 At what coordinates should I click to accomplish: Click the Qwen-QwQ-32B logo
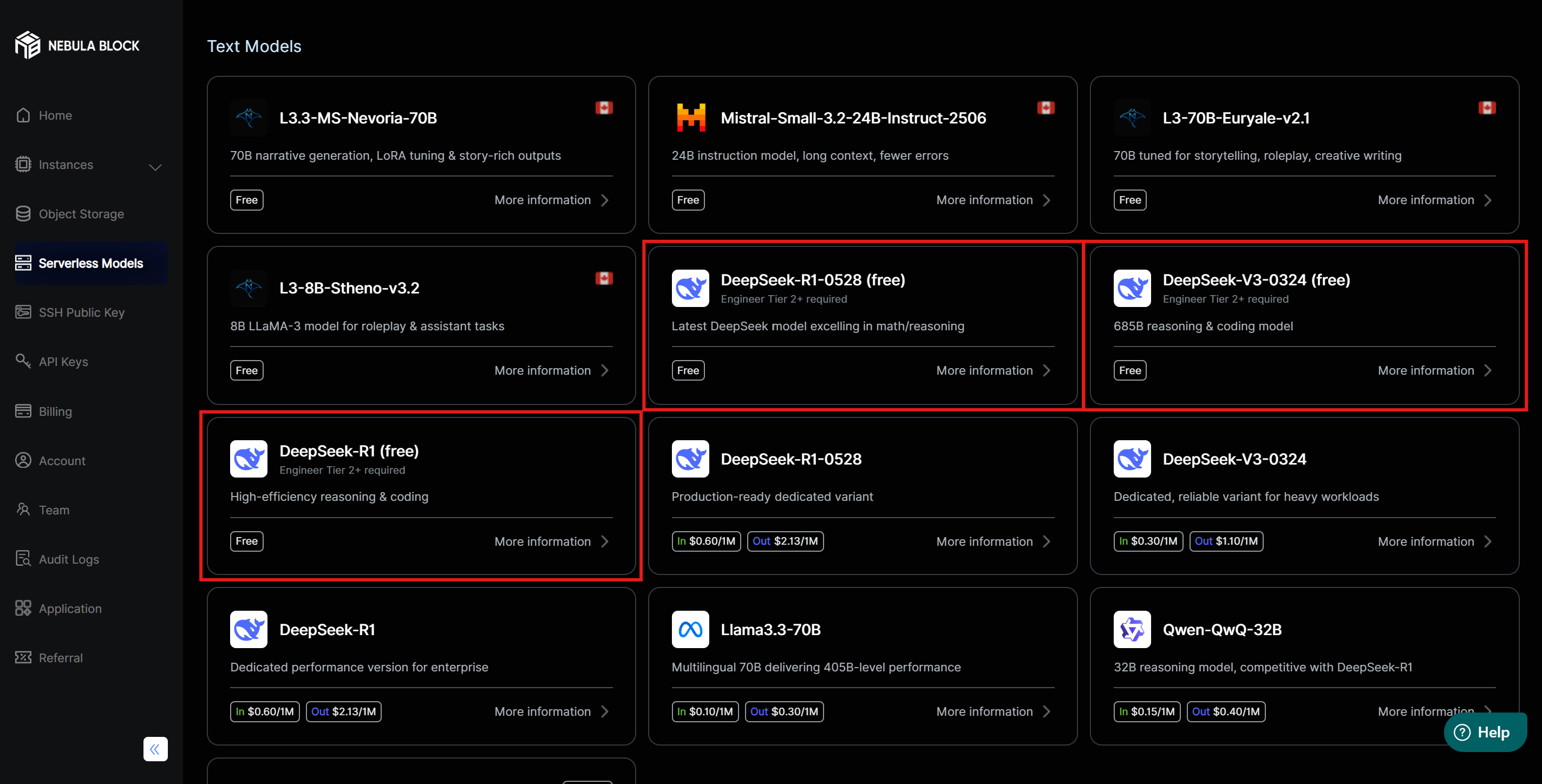tap(1132, 629)
